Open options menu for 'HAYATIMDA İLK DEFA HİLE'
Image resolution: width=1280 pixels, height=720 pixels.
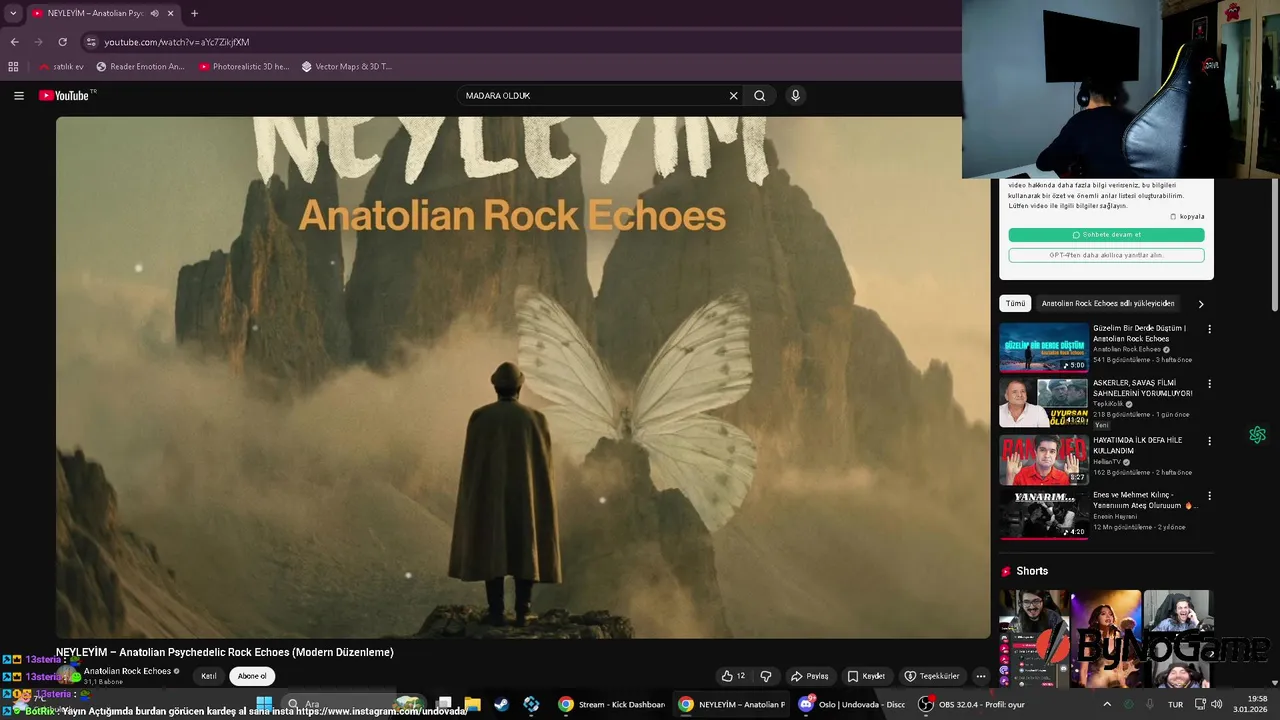pos(1209,441)
